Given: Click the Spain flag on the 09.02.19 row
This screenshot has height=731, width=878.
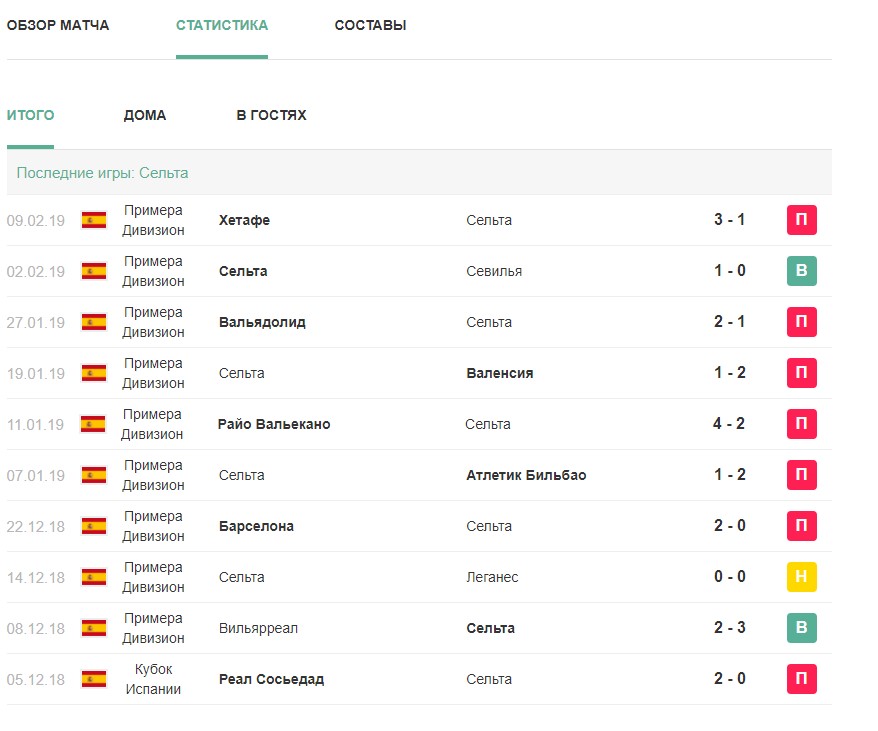Looking at the screenshot, I should point(94,220).
